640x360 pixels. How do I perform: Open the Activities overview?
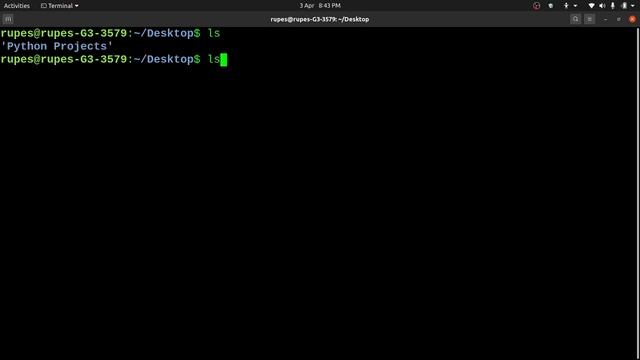[17, 6]
